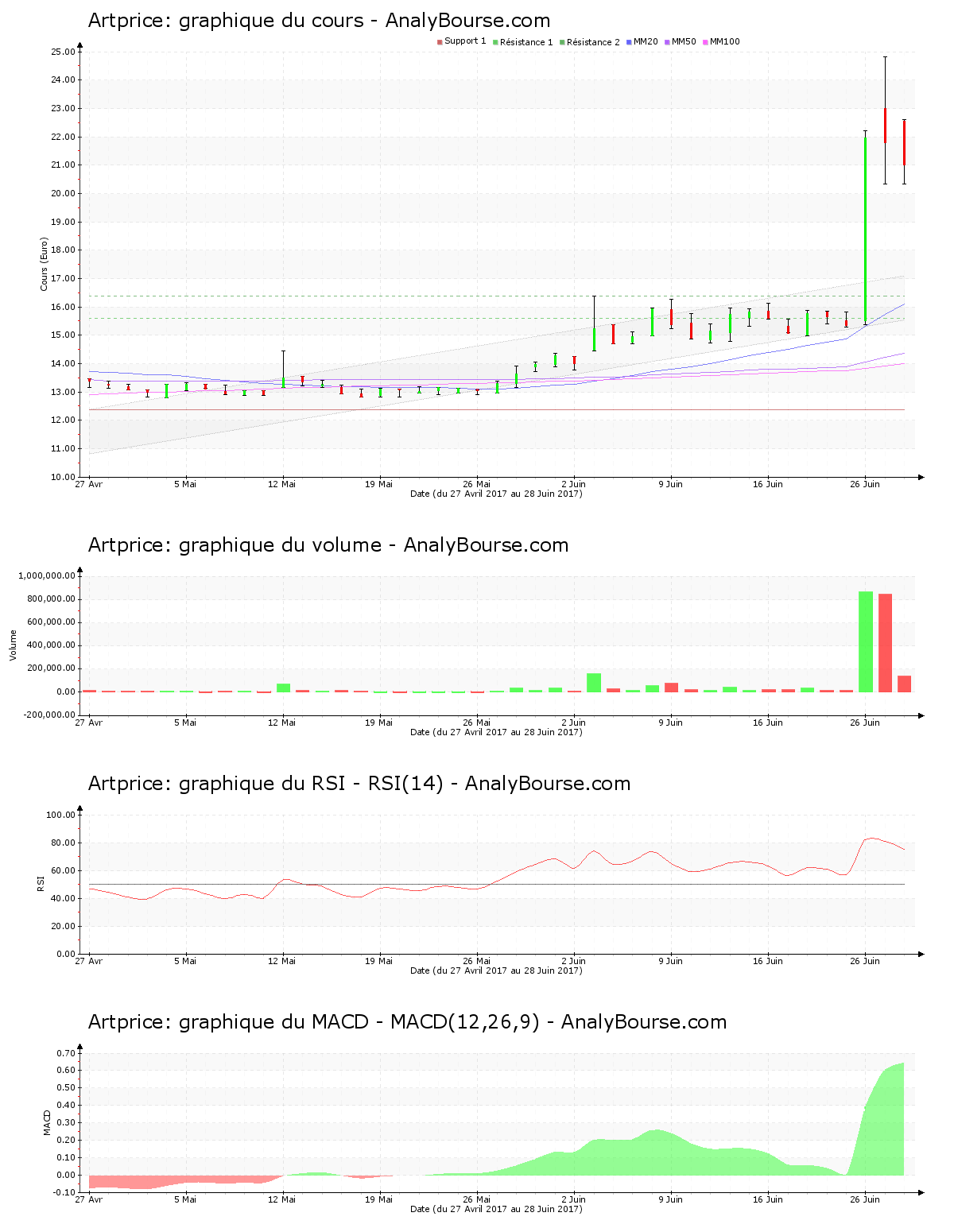Click the date range caption under RSI chart
Image resolution: width=954 pixels, height=1232 pixels.
click(496, 970)
